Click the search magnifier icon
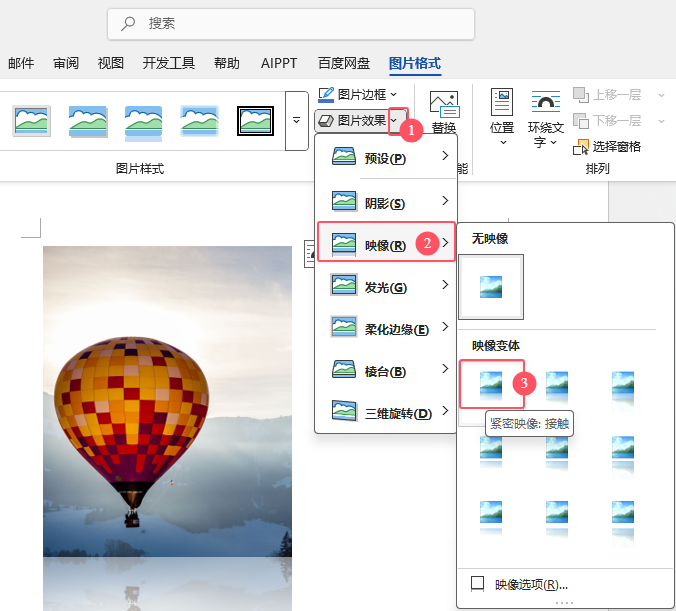Screen dimensions: 676x611 (128, 23)
